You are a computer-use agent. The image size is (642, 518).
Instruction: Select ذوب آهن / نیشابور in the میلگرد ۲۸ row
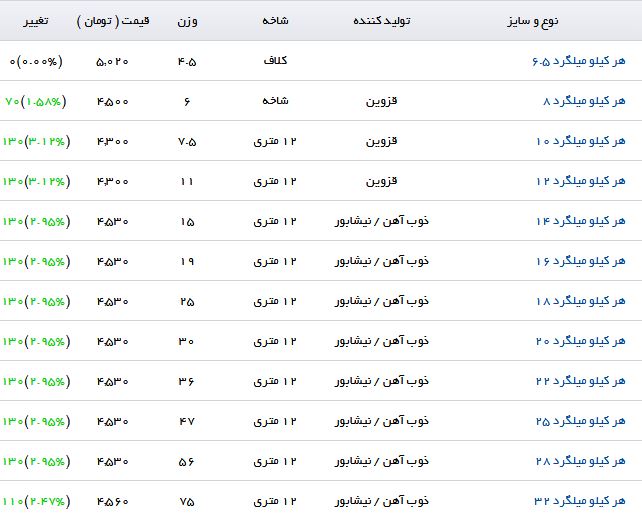click(x=382, y=461)
